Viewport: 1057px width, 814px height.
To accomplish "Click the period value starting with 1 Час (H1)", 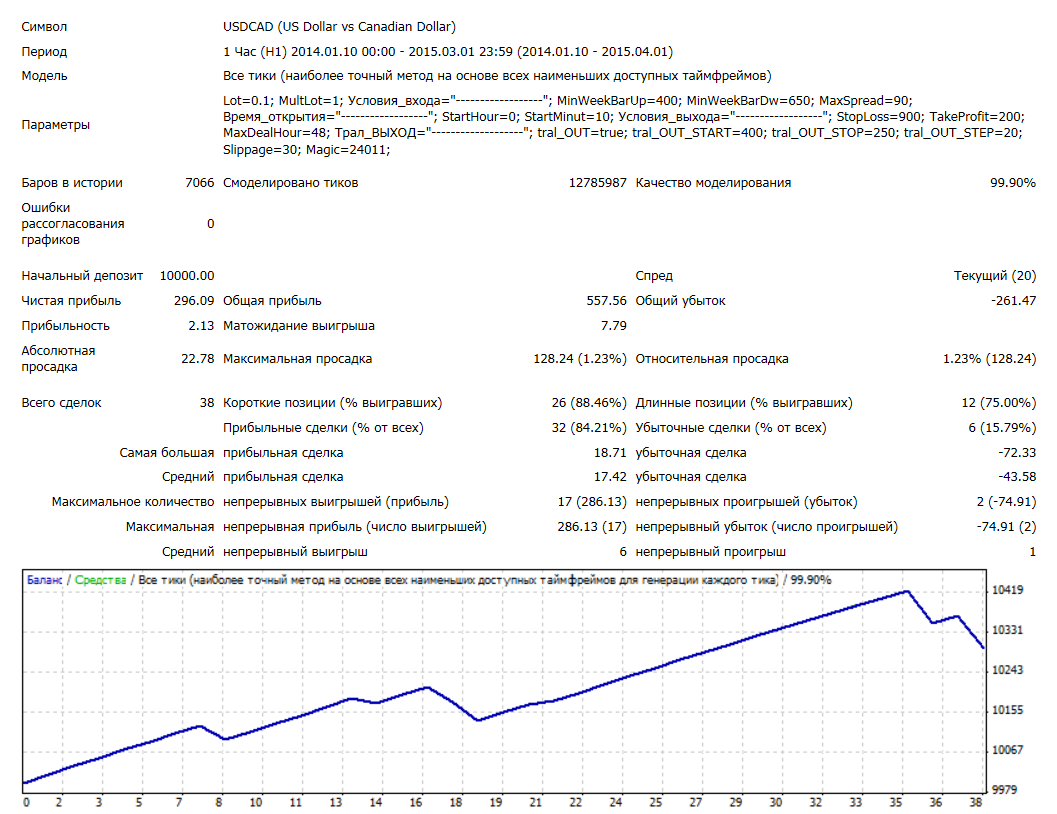I will coord(448,52).
